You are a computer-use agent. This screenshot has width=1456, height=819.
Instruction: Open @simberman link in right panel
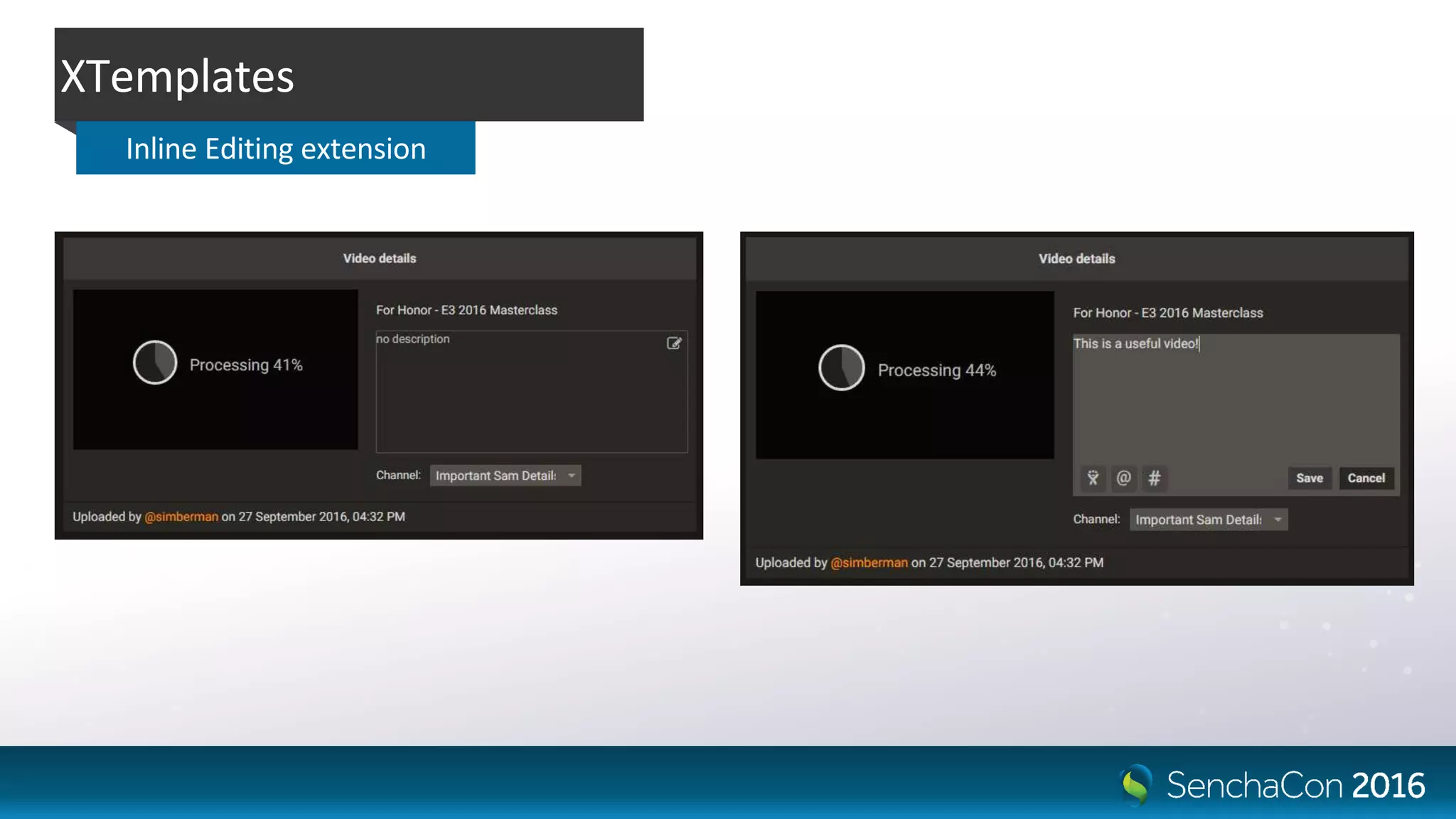(869, 562)
